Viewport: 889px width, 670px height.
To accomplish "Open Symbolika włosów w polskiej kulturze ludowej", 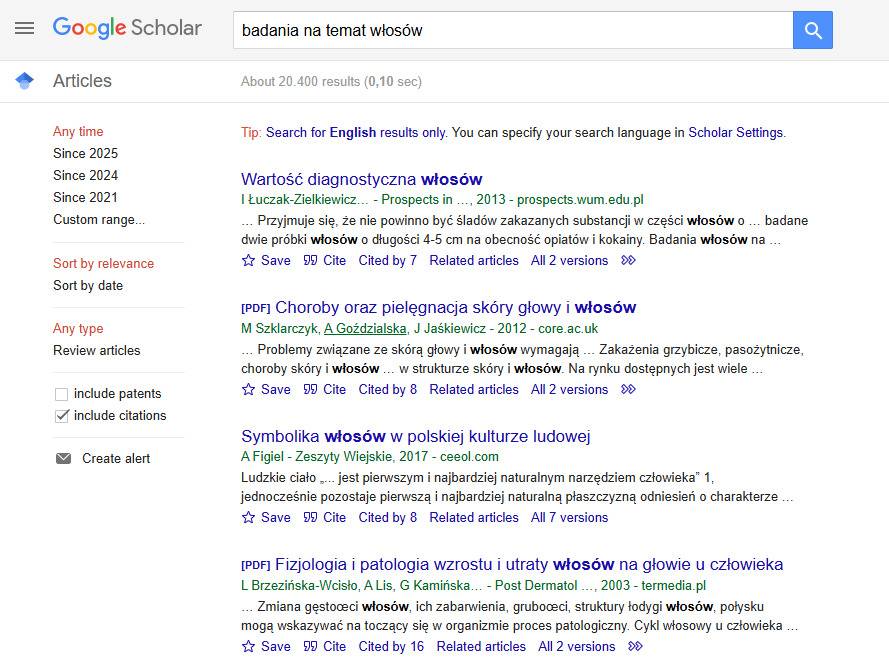I will tap(415, 436).
